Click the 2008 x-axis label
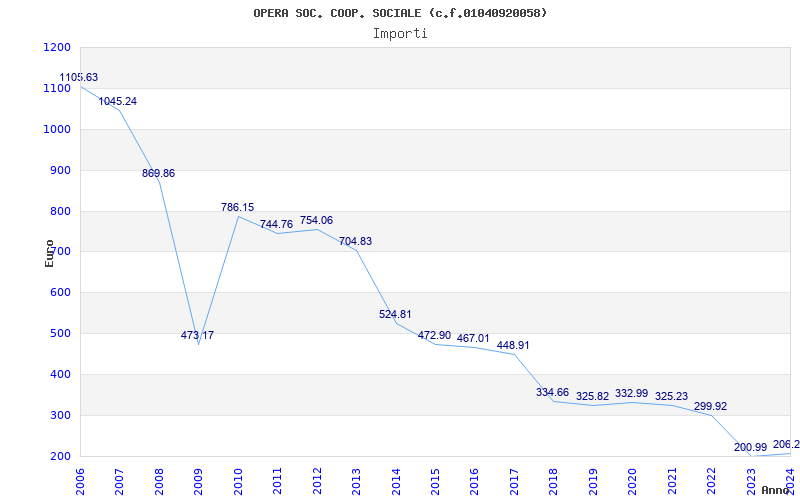This screenshot has width=800, height=500. coord(159,480)
